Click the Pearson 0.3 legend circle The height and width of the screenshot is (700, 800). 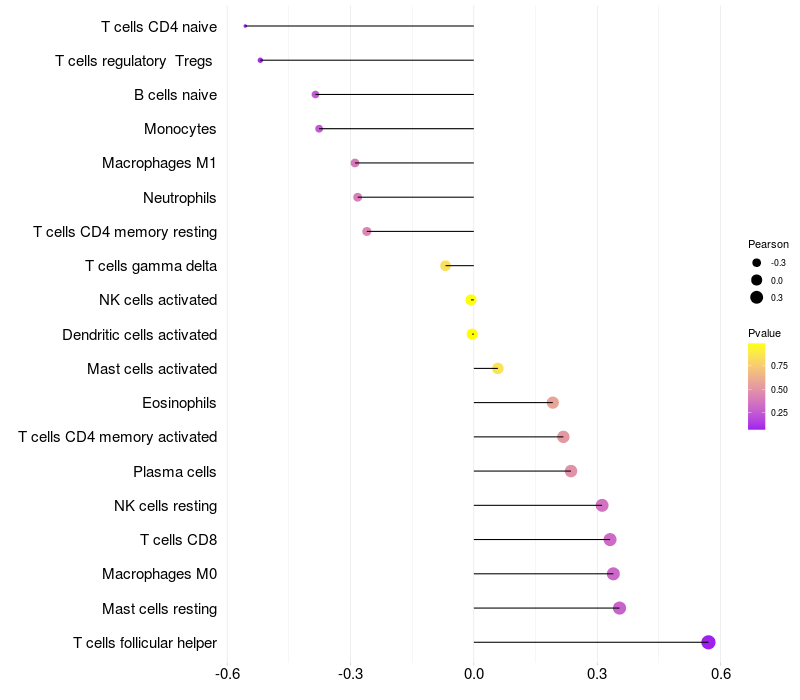click(757, 297)
